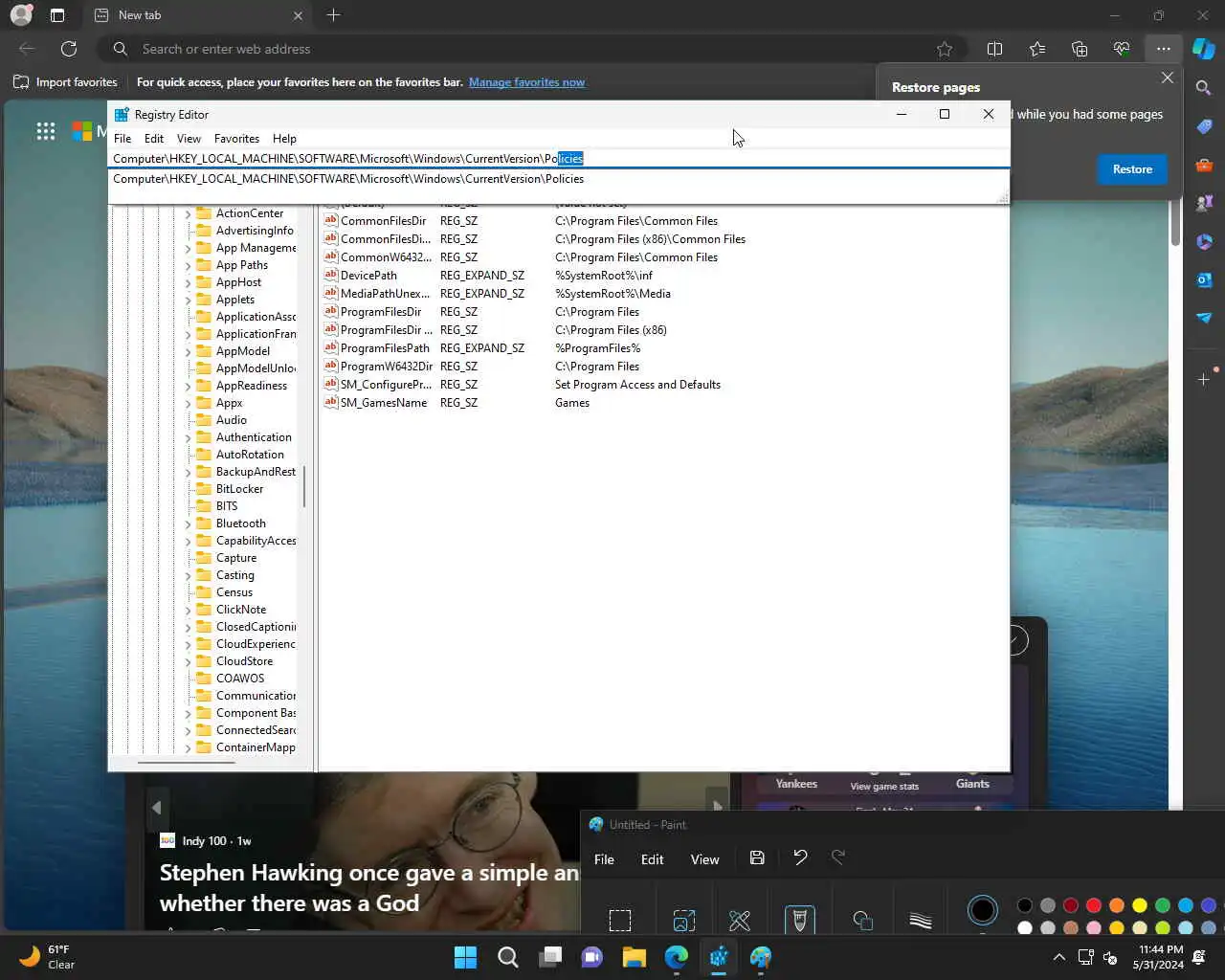This screenshot has width=1225, height=980.
Task: Open Paint Edit menu
Action: [652, 859]
